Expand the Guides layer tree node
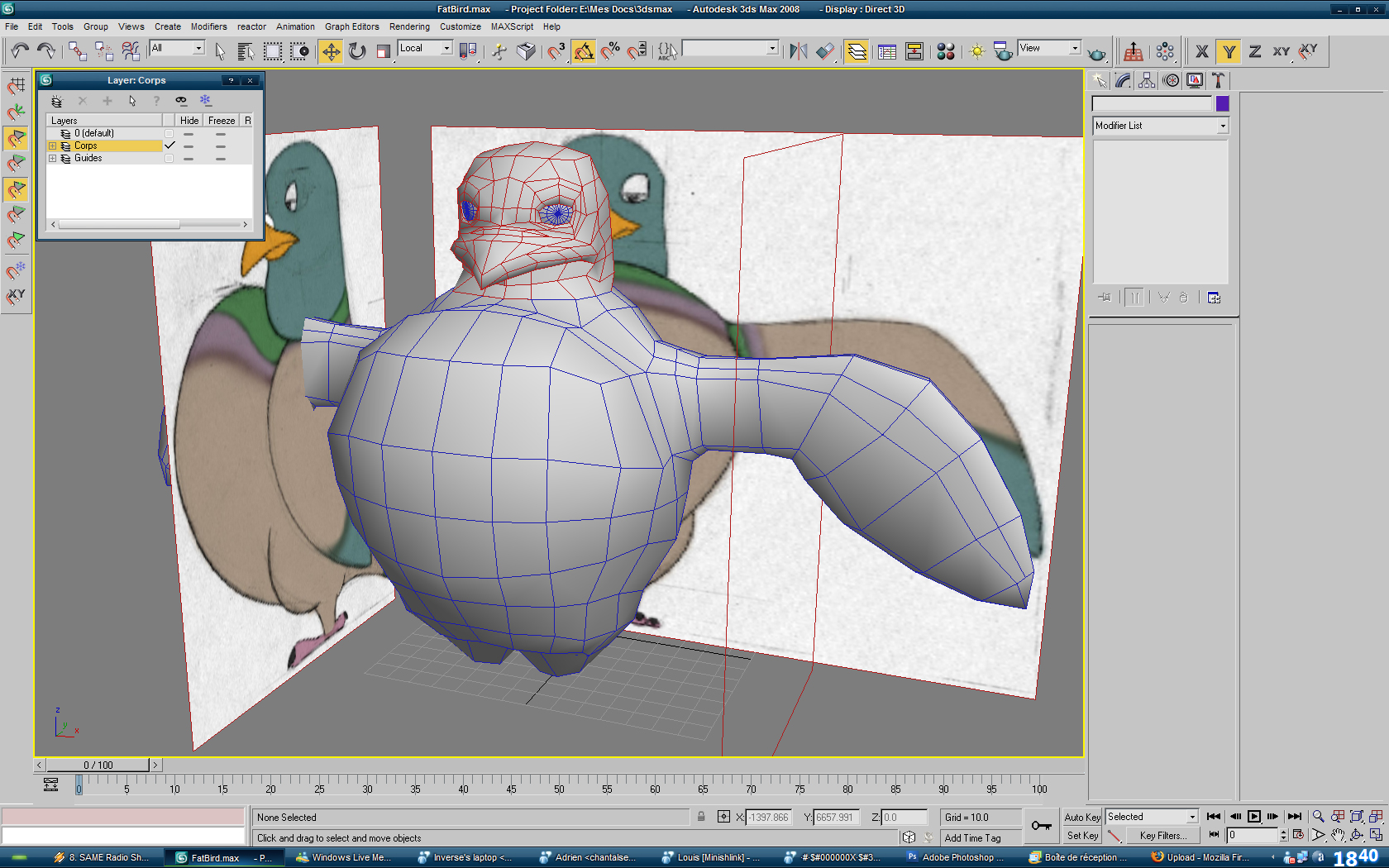 52,158
